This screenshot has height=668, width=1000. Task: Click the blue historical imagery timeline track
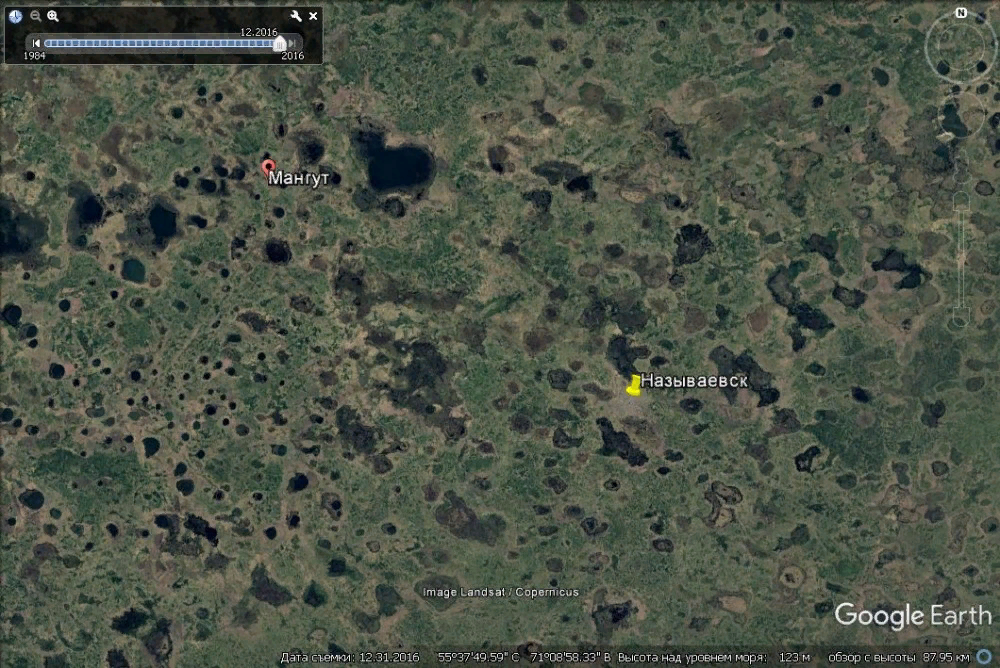point(159,43)
